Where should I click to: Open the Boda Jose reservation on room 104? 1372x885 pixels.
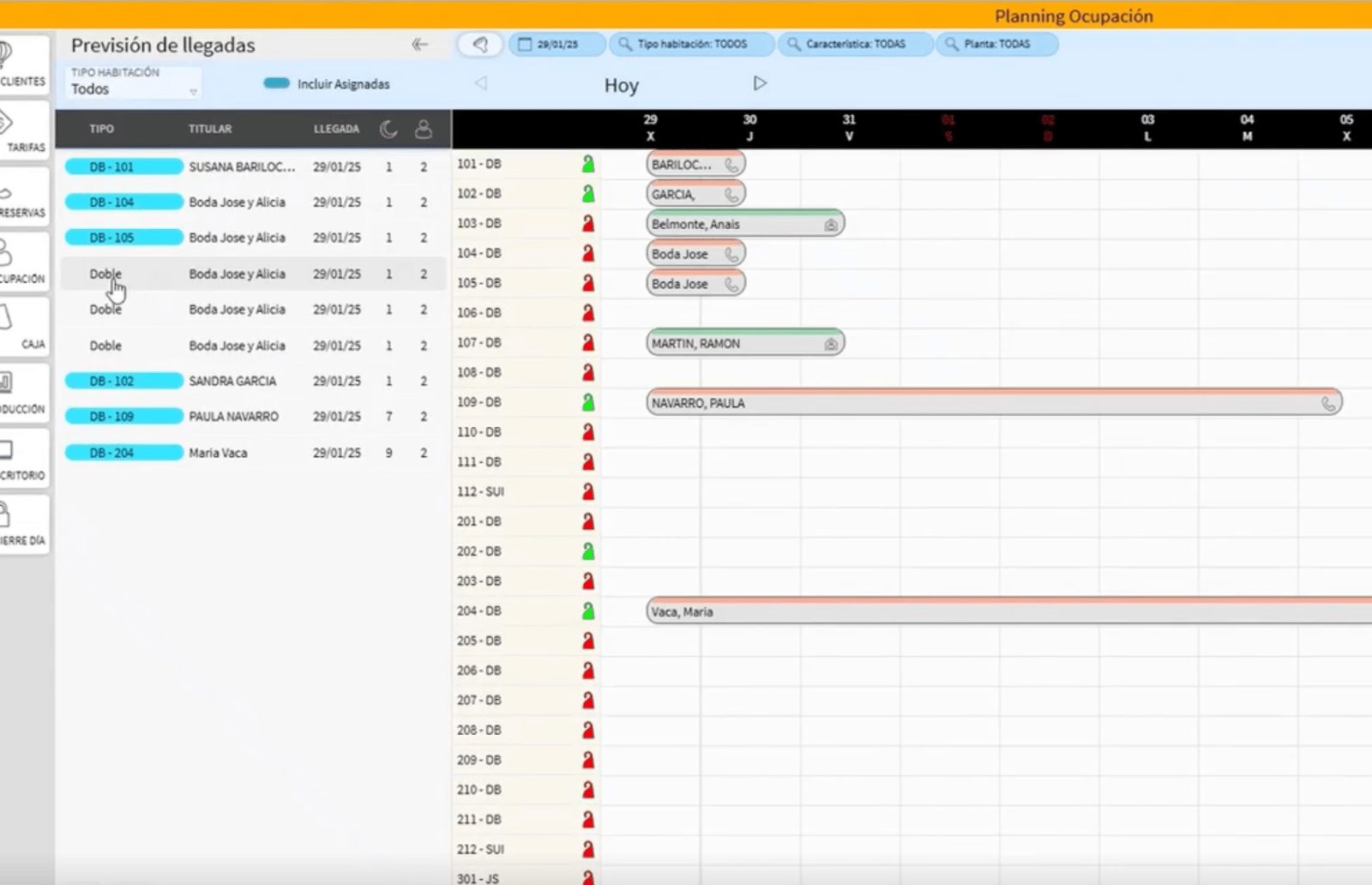tap(695, 254)
